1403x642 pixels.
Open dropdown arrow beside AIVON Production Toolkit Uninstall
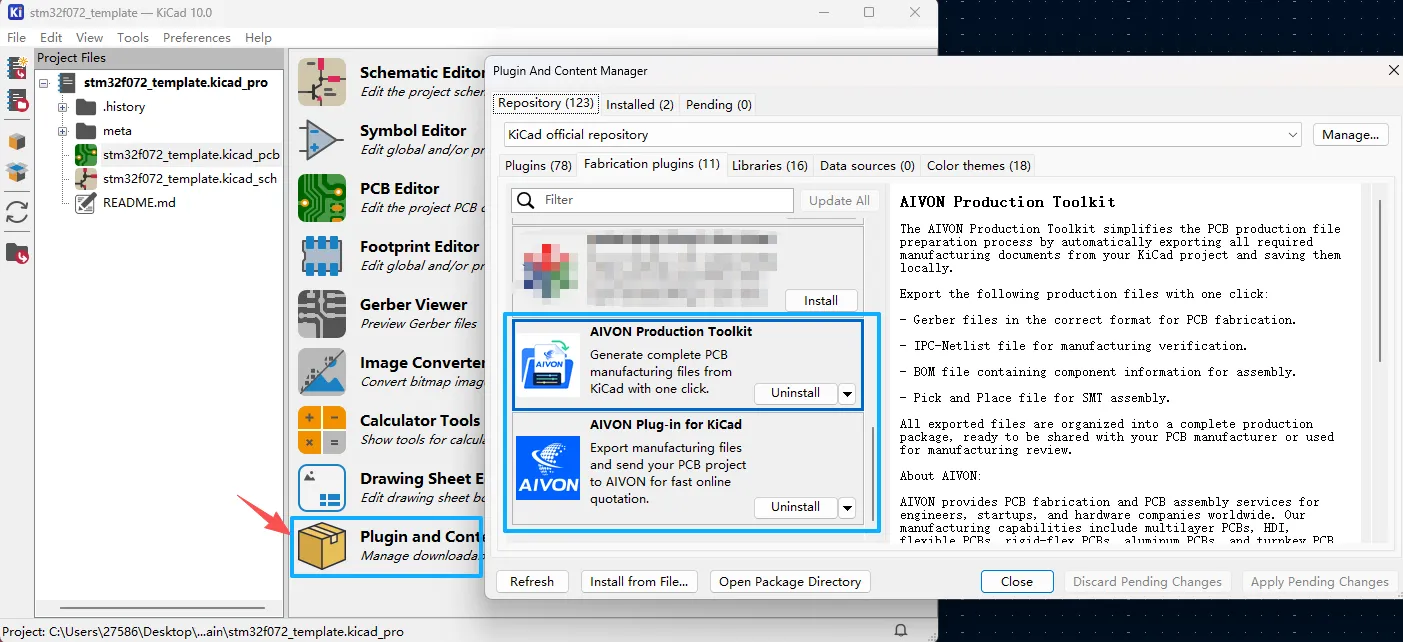tap(847, 393)
